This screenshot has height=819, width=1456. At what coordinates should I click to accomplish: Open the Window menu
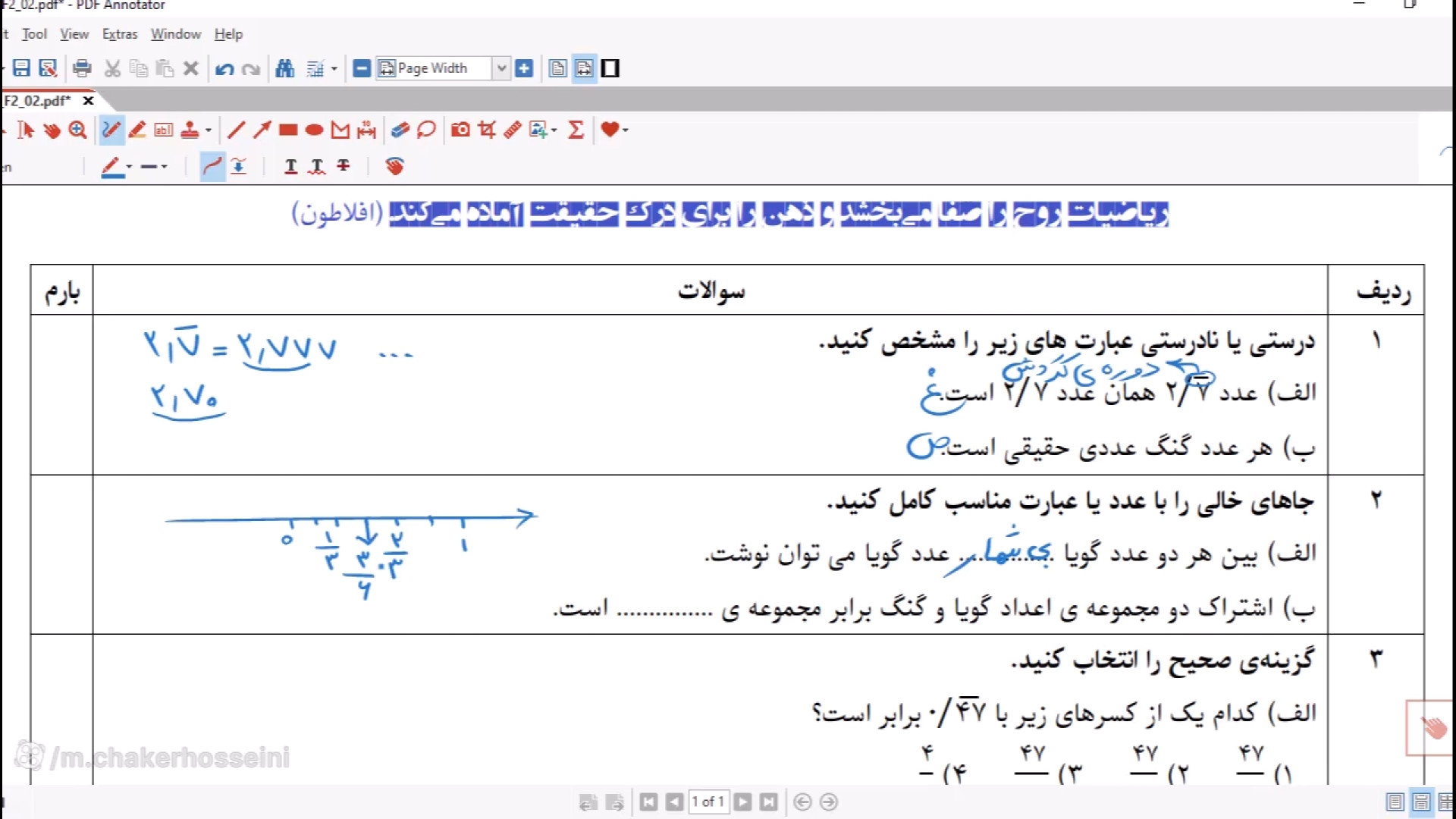click(x=175, y=34)
